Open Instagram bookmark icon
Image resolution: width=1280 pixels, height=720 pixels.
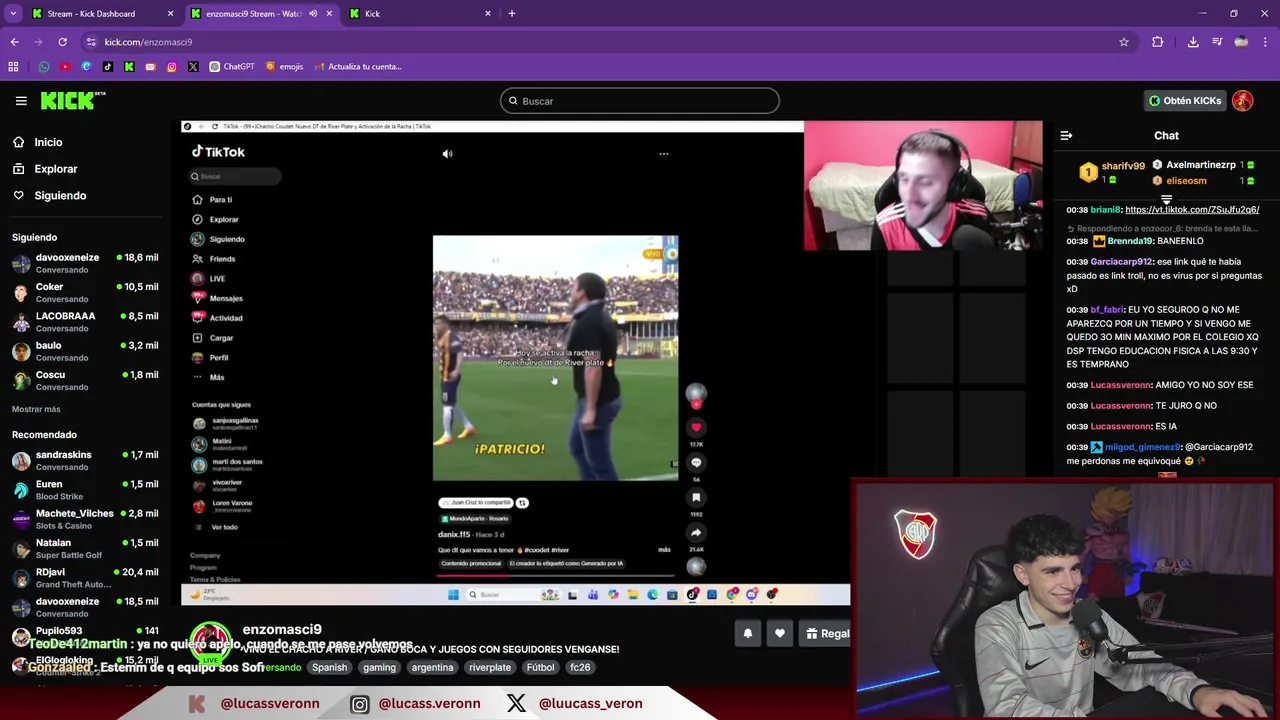[172, 67]
